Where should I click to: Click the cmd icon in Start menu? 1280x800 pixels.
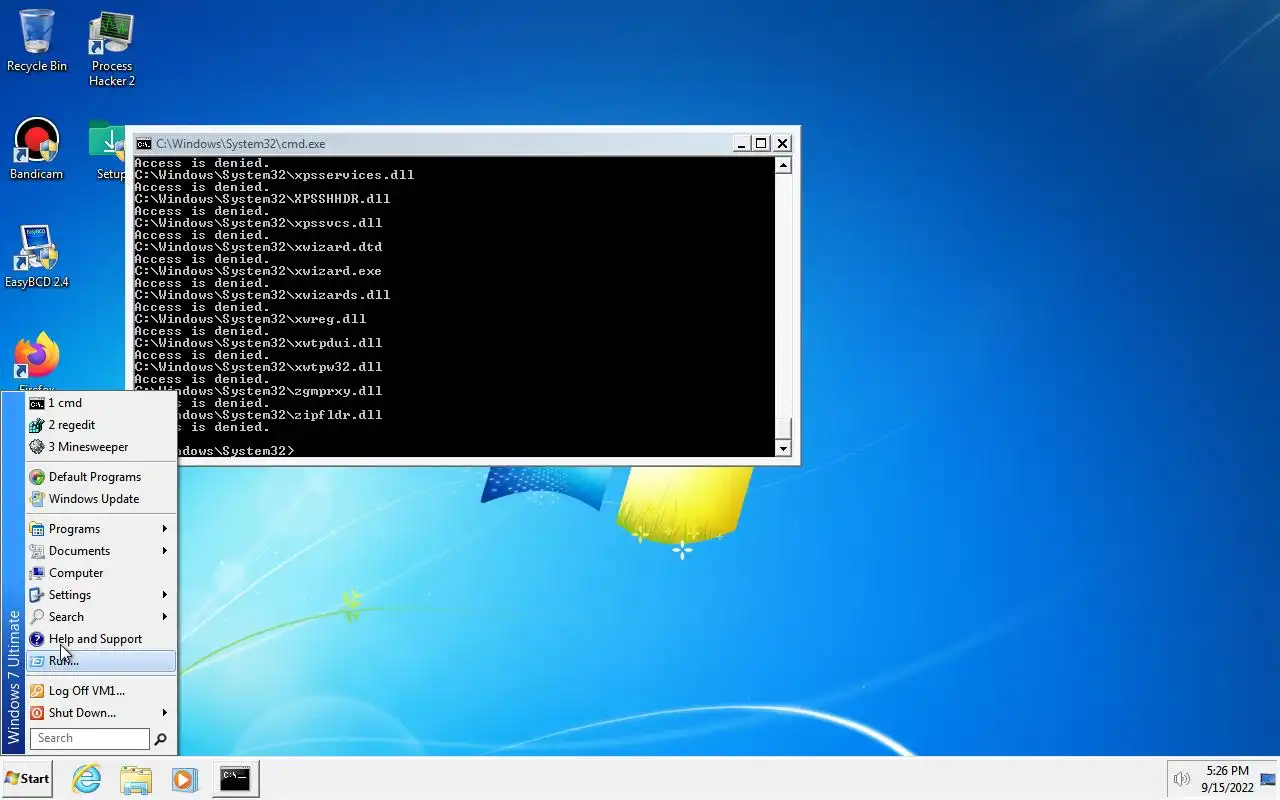coord(37,403)
